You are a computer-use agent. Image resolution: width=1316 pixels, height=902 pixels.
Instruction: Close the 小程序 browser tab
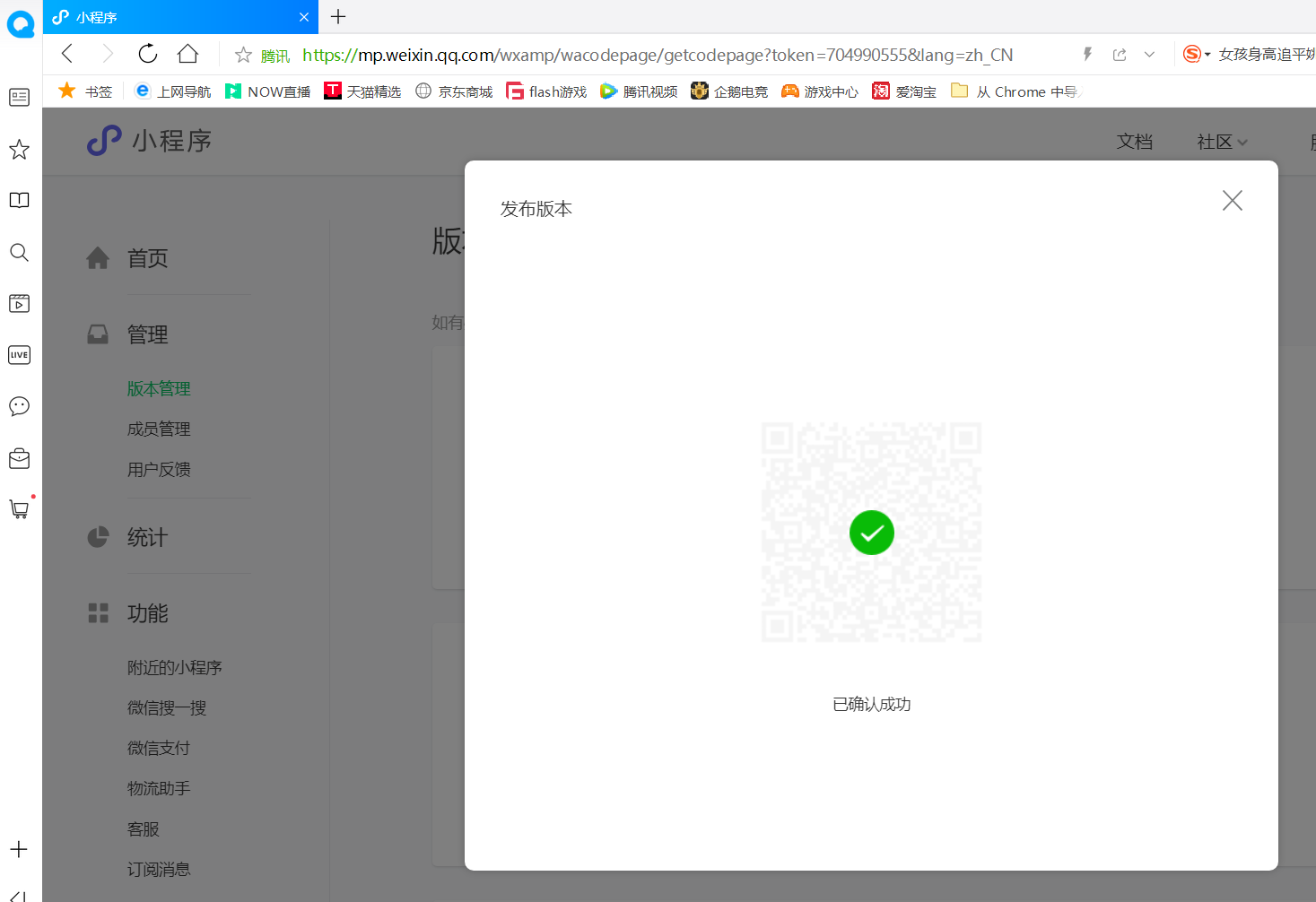pos(304,17)
